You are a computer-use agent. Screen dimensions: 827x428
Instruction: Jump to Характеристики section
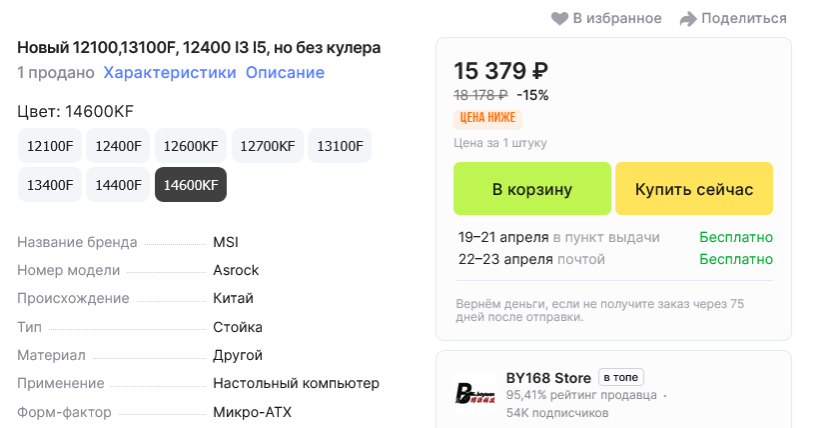(x=170, y=73)
